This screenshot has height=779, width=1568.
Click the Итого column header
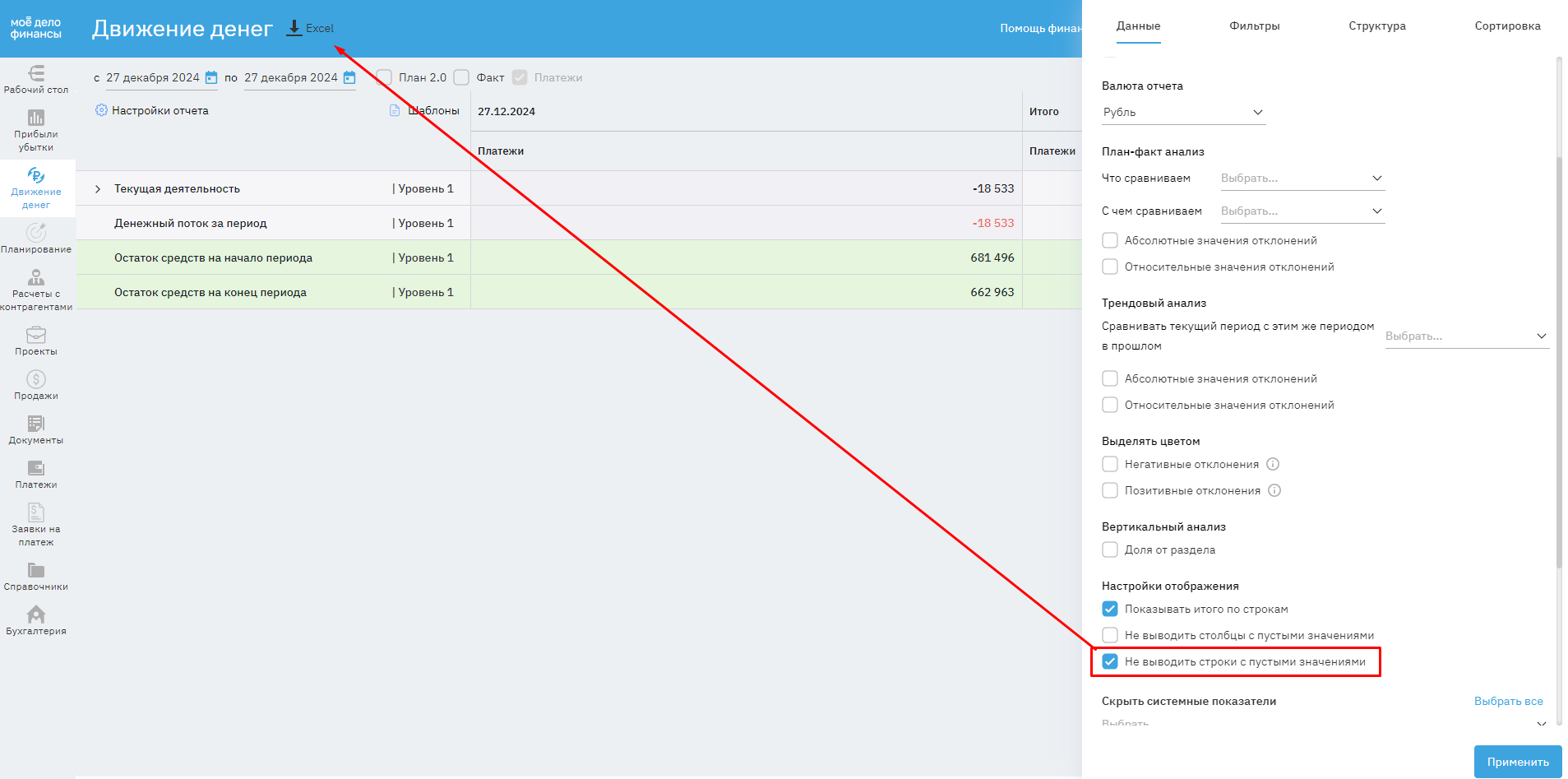(1044, 111)
